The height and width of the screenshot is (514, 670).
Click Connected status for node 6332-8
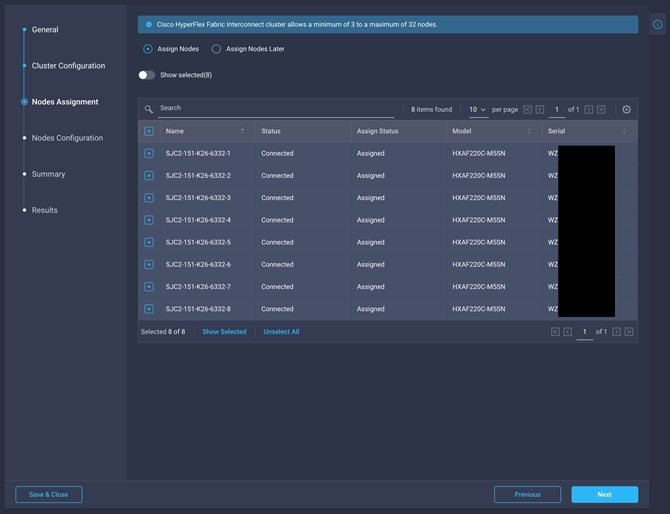click(x=277, y=309)
